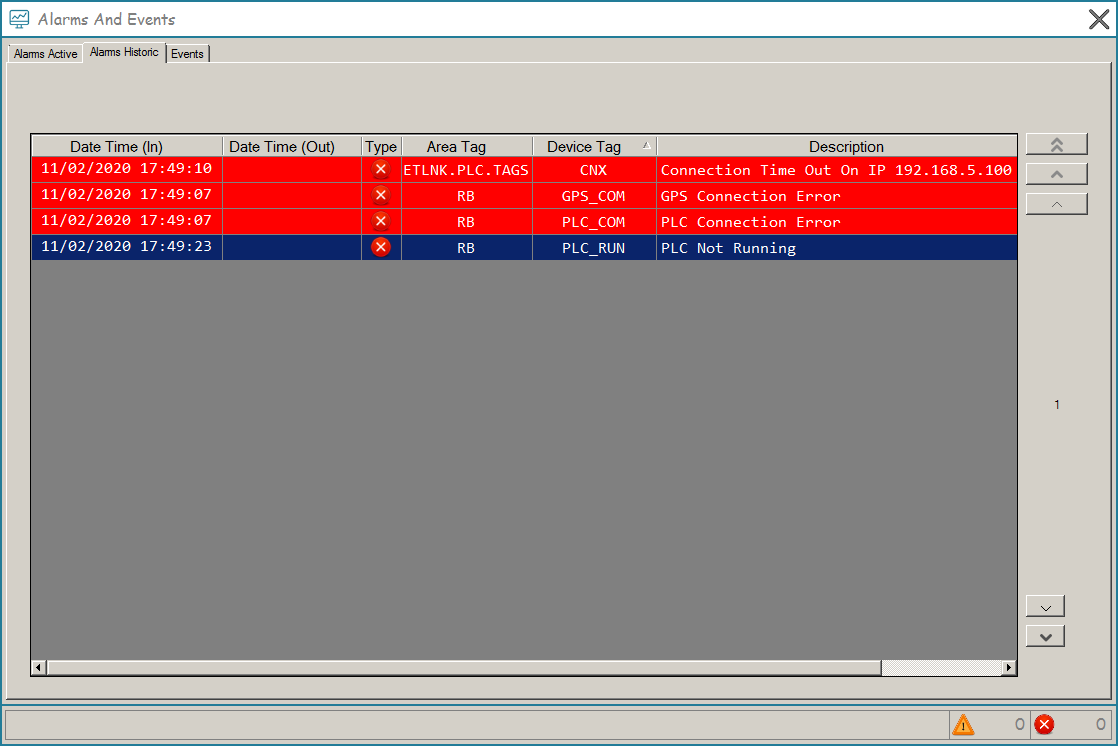Go up a page with bold up chevron
The image size is (1118, 746).
(1057, 174)
